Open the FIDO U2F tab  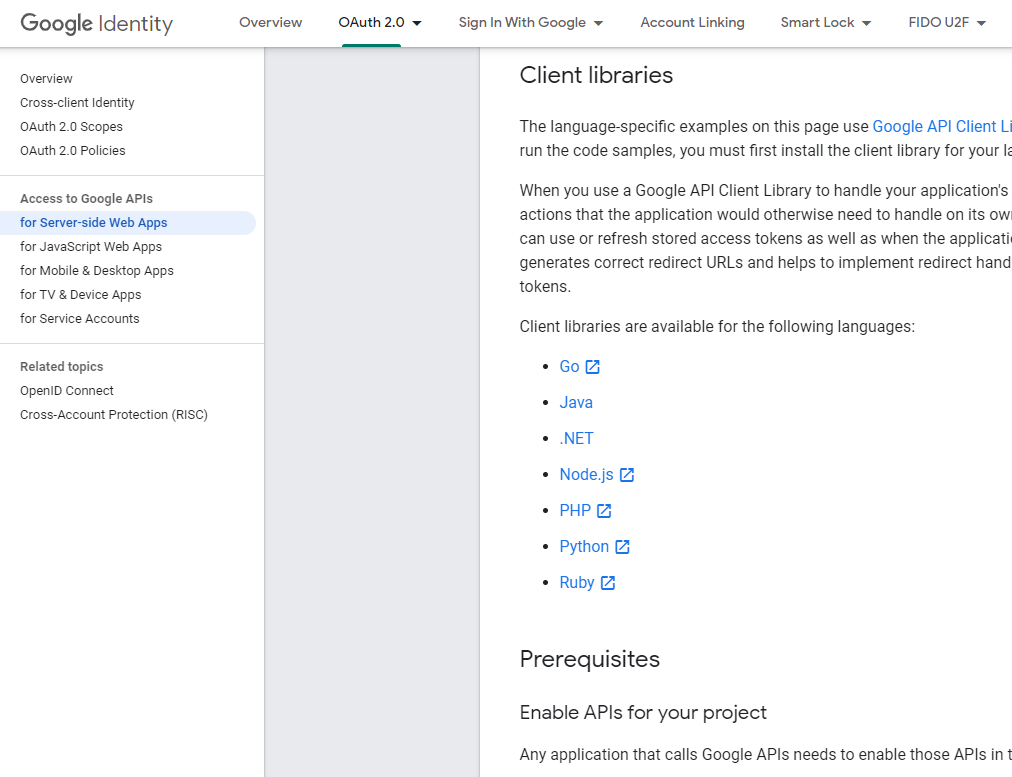(938, 23)
